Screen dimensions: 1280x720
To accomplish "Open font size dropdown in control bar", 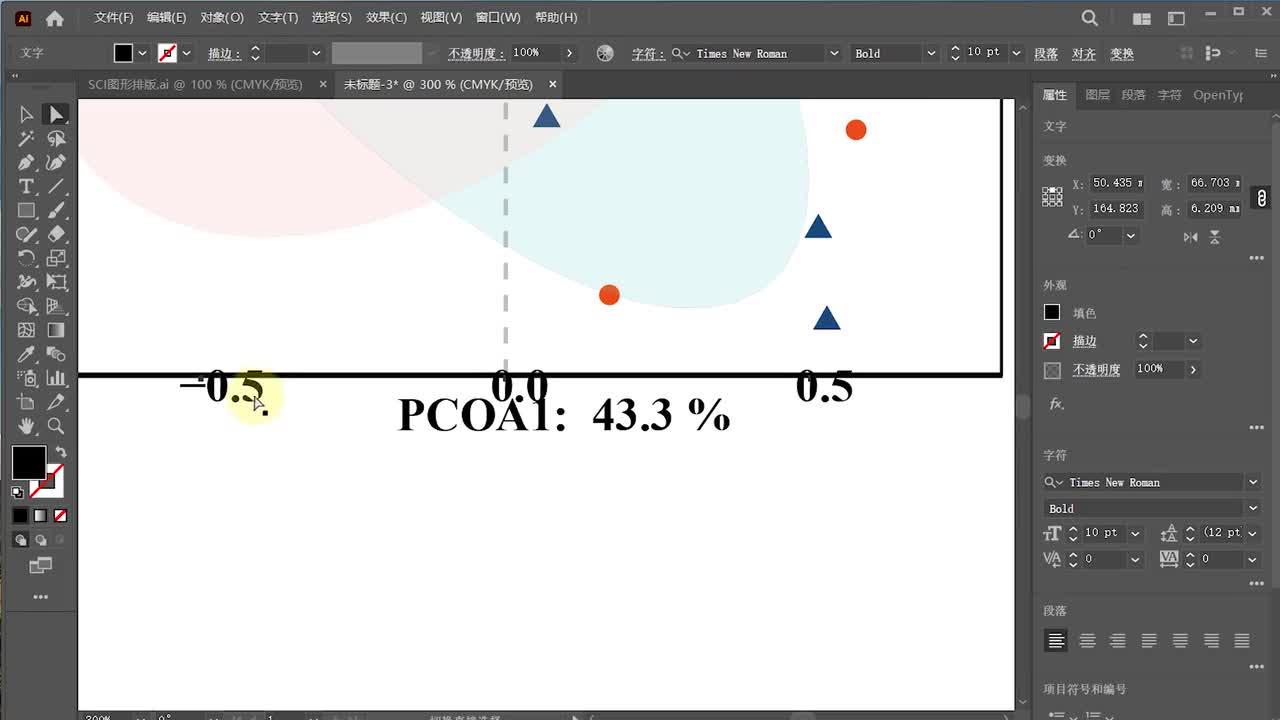I will [1017, 53].
